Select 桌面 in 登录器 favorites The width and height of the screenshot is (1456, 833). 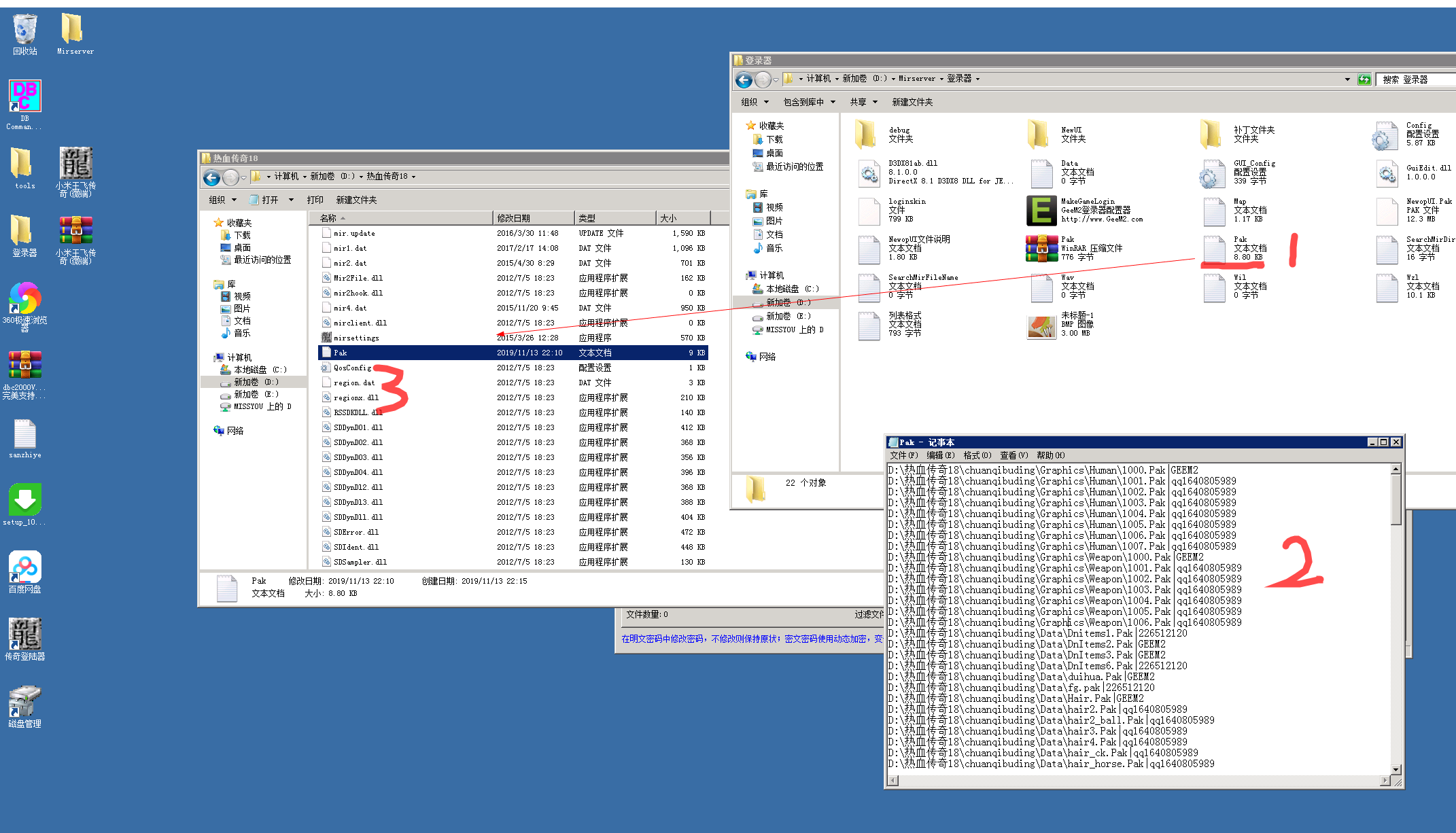tap(768, 153)
